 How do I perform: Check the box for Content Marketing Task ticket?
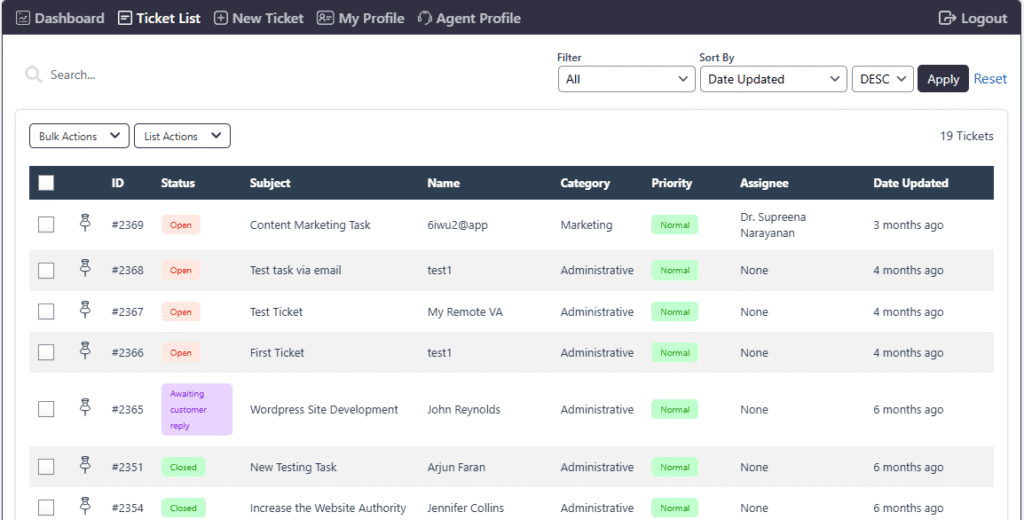tap(46, 225)
